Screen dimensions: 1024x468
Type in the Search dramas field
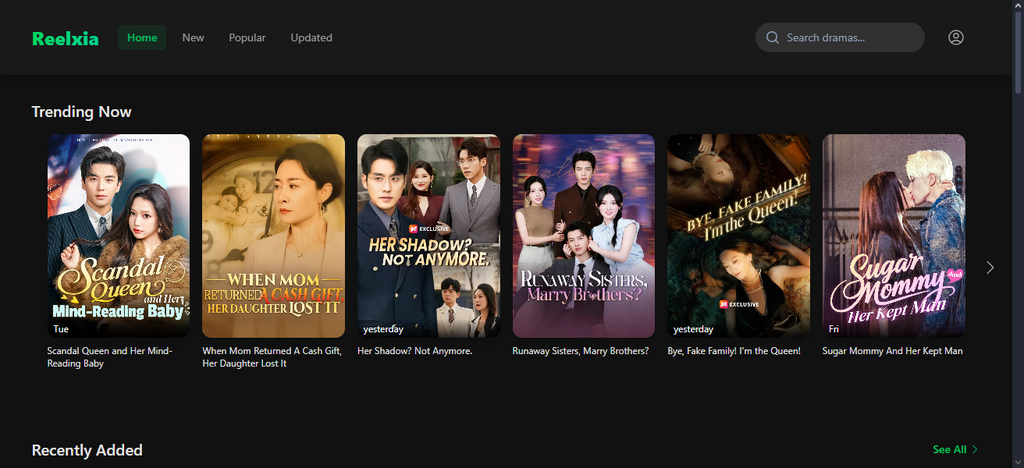coord(848,38)
